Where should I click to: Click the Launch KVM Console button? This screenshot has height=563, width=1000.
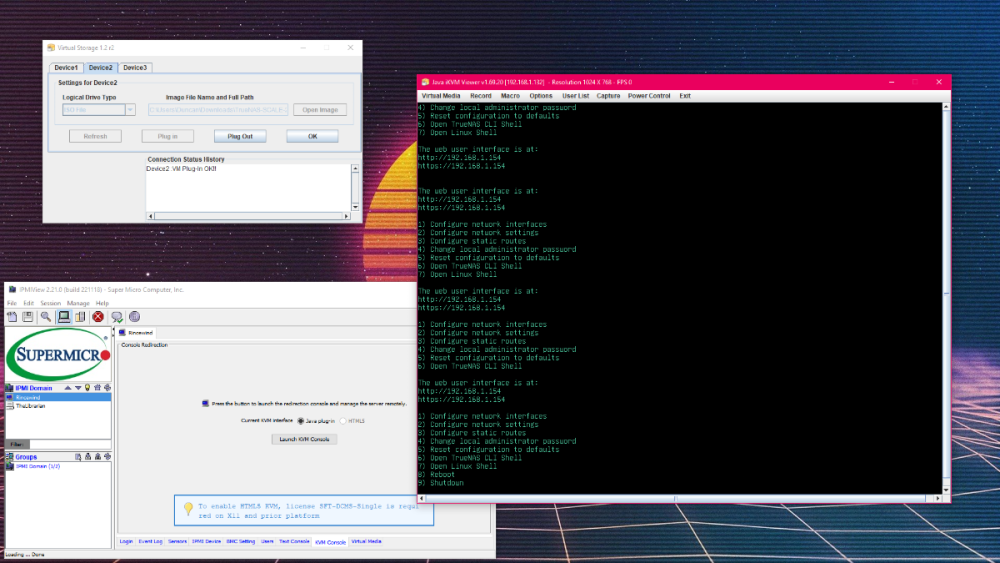click(x=304, y=439)
